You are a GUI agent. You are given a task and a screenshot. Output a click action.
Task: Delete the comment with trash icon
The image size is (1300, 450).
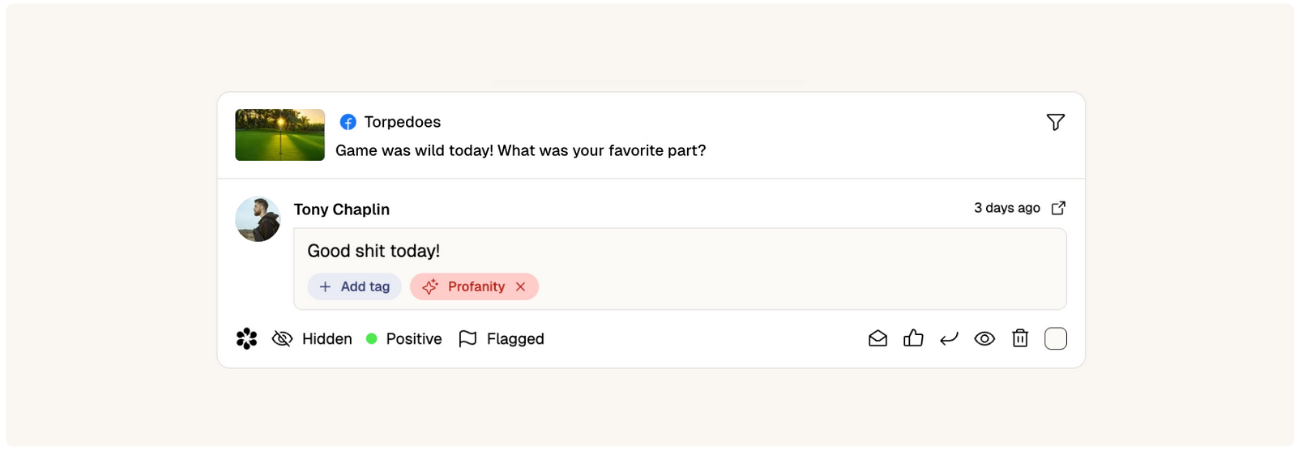1020,339
